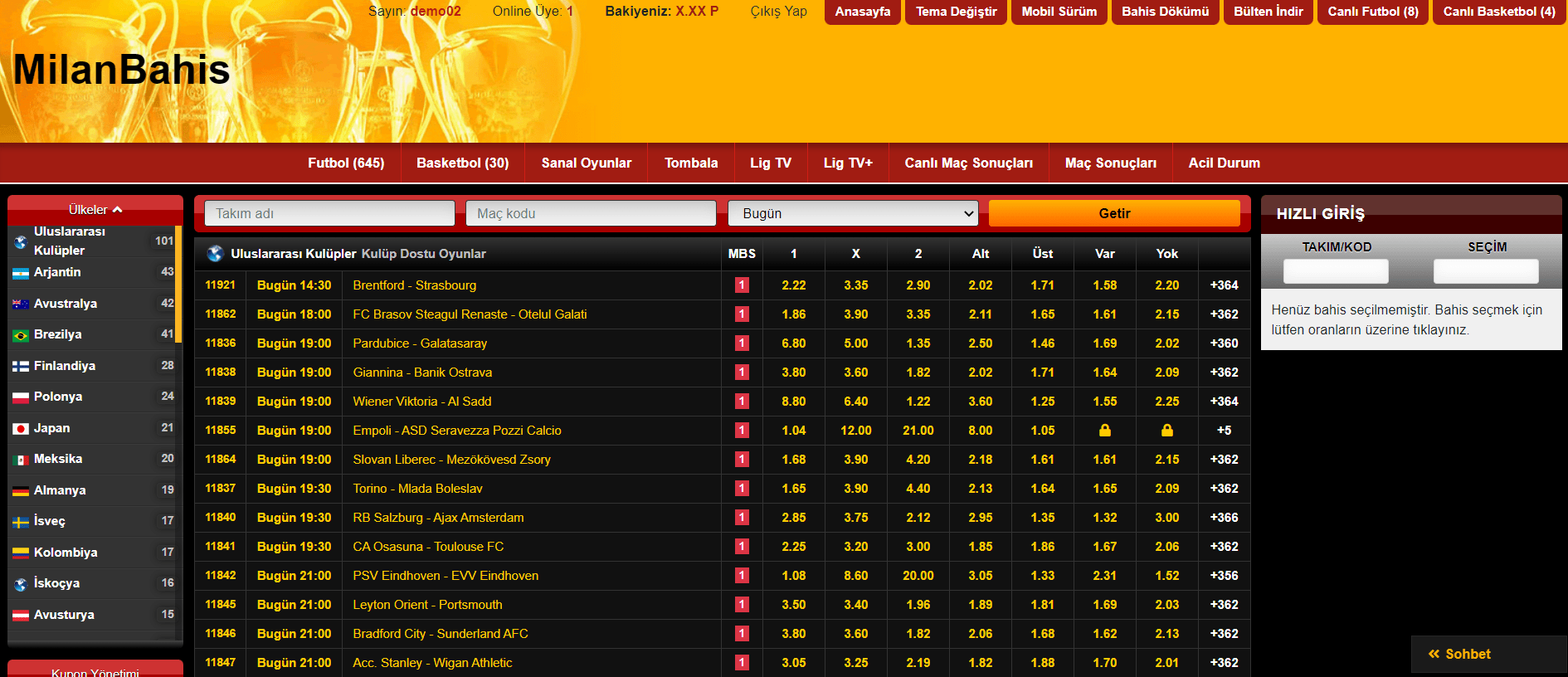Screen dimensions: 1568x677
Task: Expand +5 more bets for Empoli match
Action: (1224, 431)
